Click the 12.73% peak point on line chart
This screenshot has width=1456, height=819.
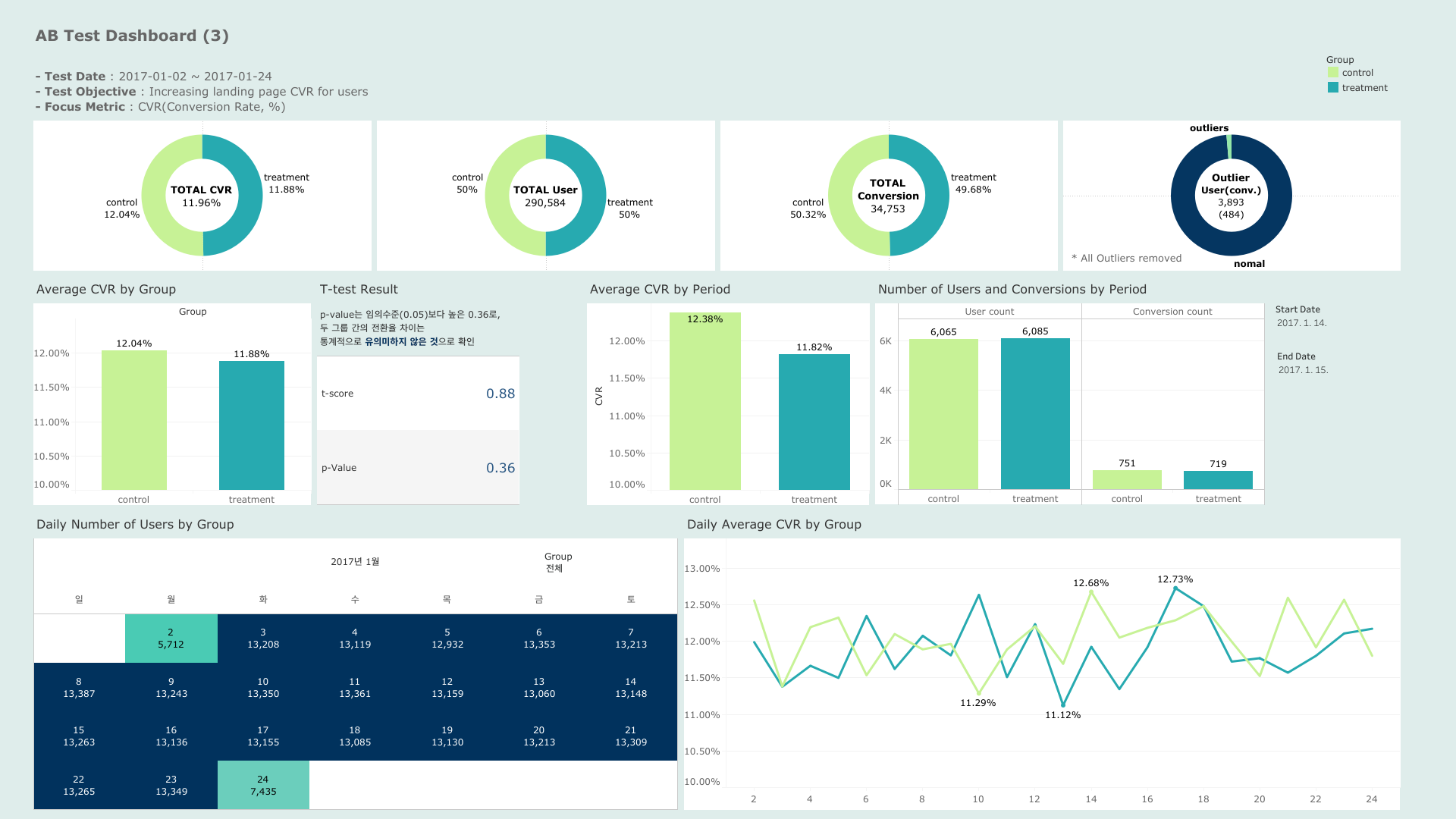click(1175, 588)
